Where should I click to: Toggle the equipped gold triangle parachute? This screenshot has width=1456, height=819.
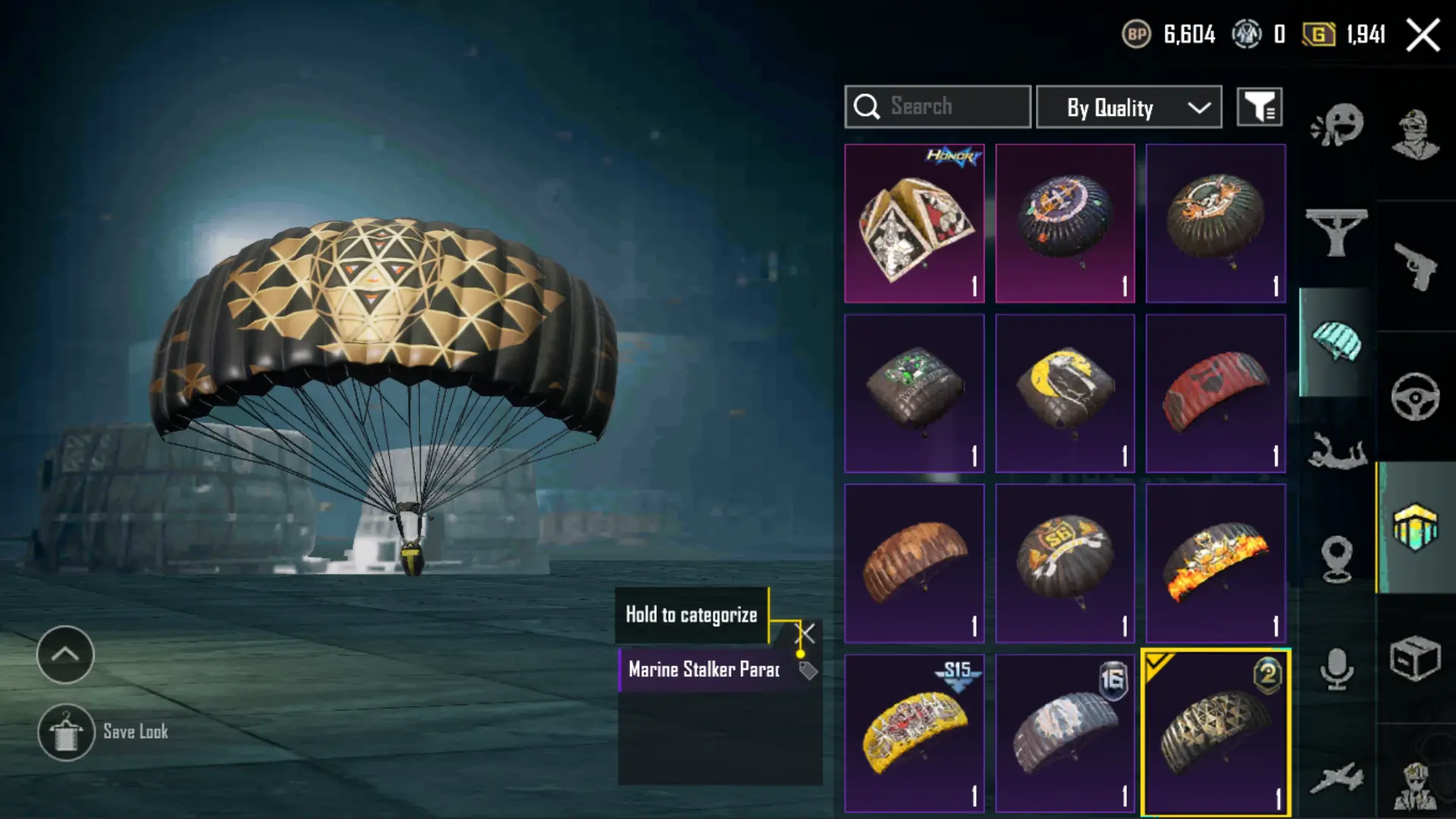coord(1216,733)
